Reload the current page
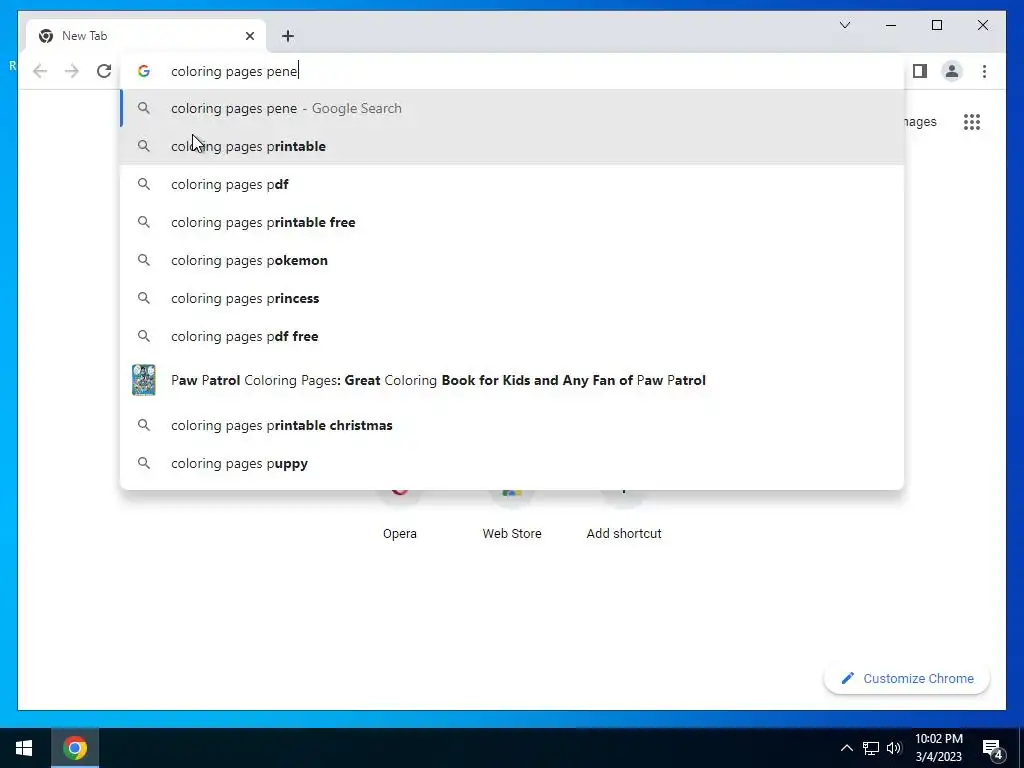Screen dimensions: 1024x768 [104, 71]
